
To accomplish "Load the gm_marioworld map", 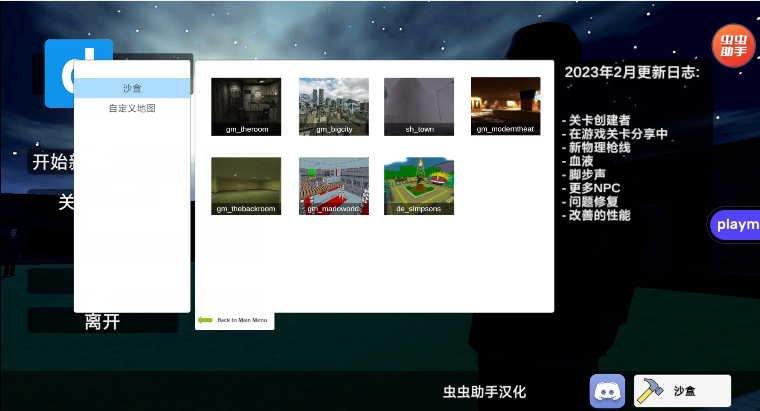I will tap(334, 186).
